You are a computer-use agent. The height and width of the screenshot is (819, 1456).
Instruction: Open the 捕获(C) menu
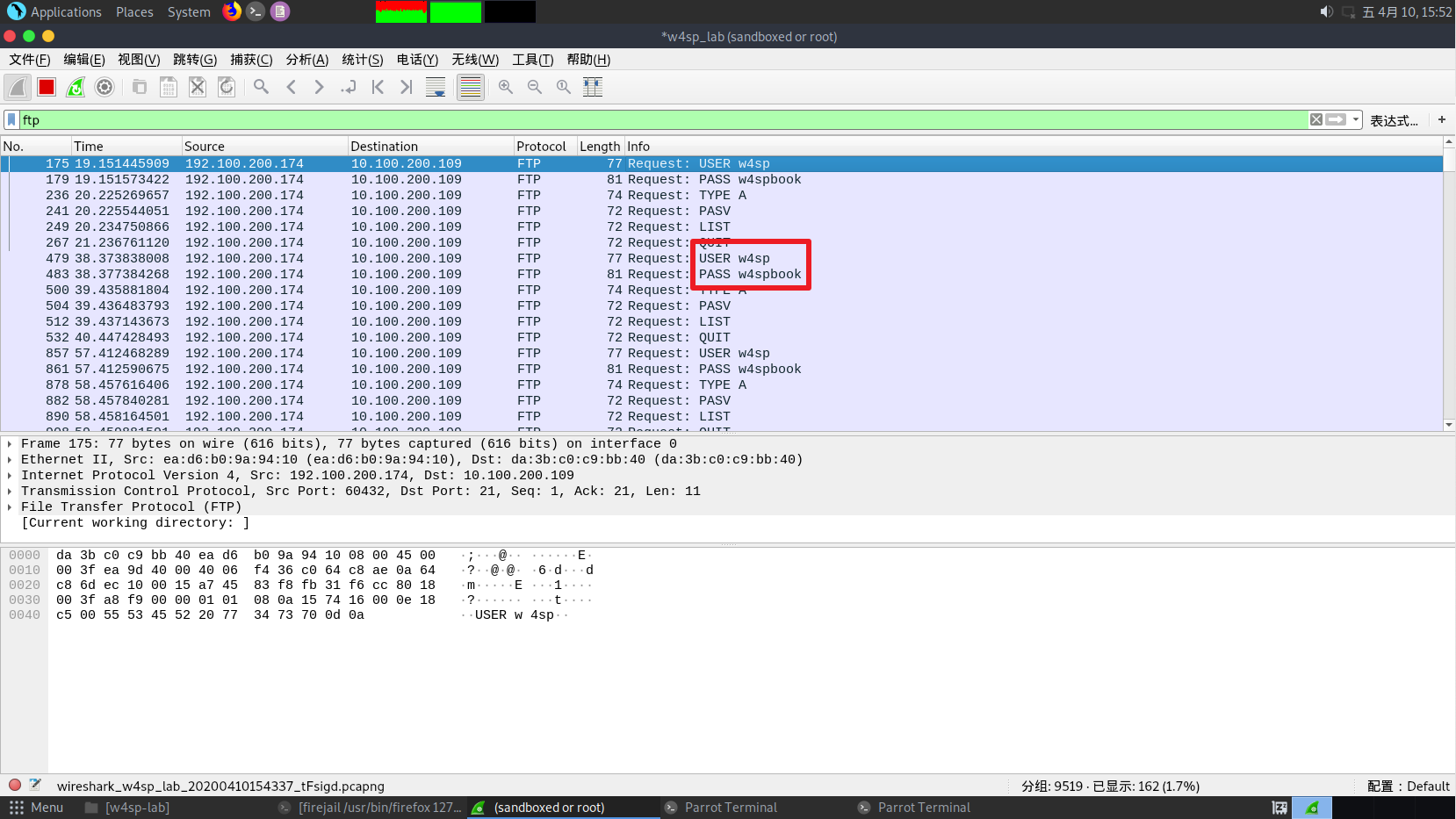[x=251, y=60]
